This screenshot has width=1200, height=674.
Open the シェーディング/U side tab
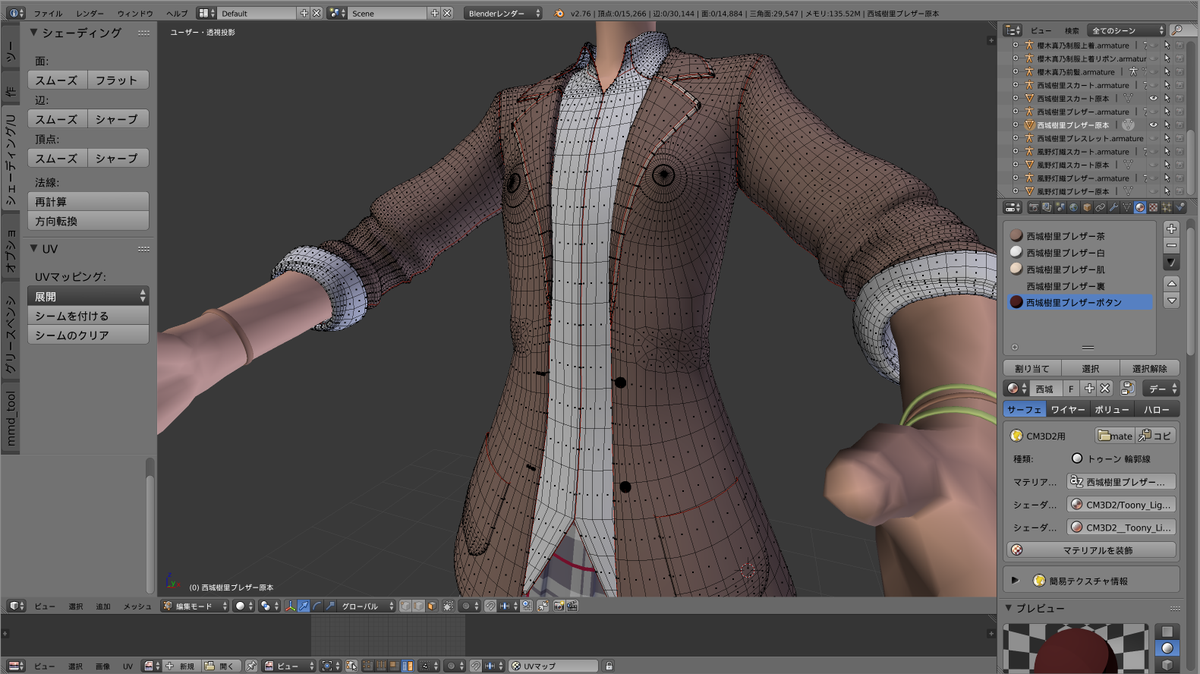point(11,158)
